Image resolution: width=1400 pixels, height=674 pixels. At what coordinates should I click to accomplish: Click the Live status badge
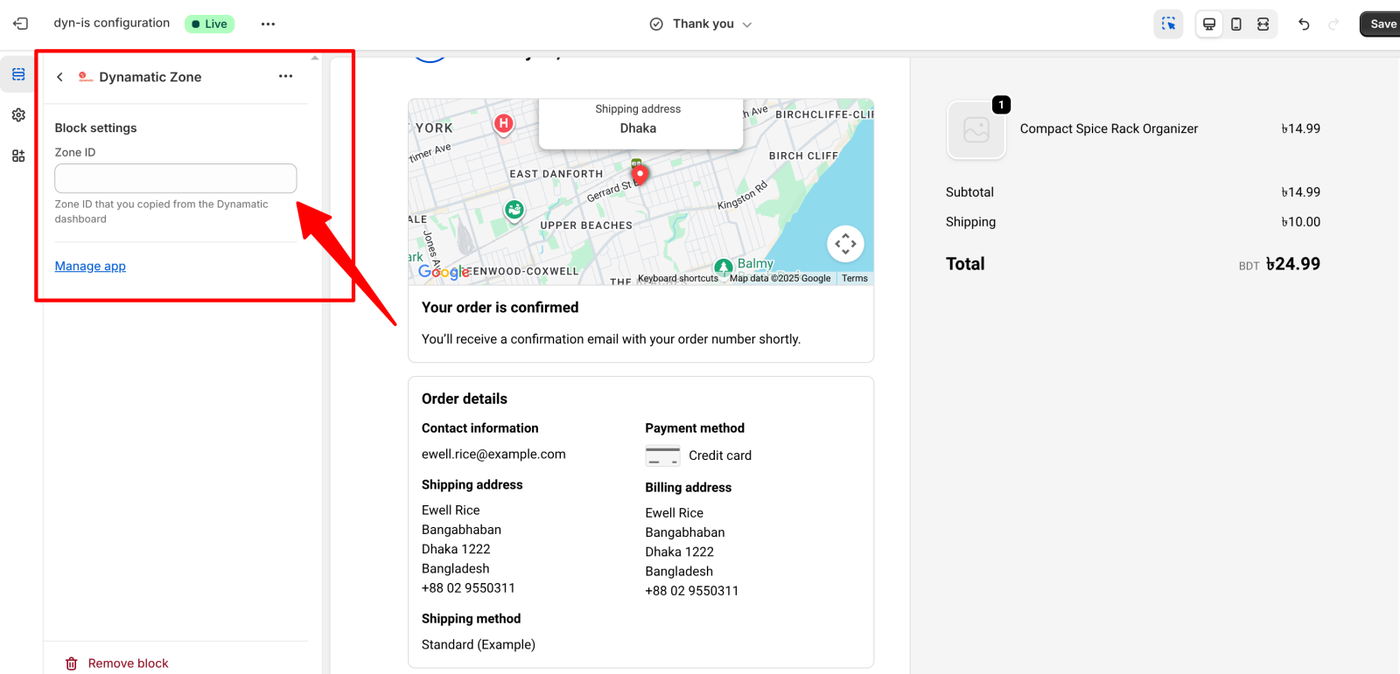tap(210, 24)
